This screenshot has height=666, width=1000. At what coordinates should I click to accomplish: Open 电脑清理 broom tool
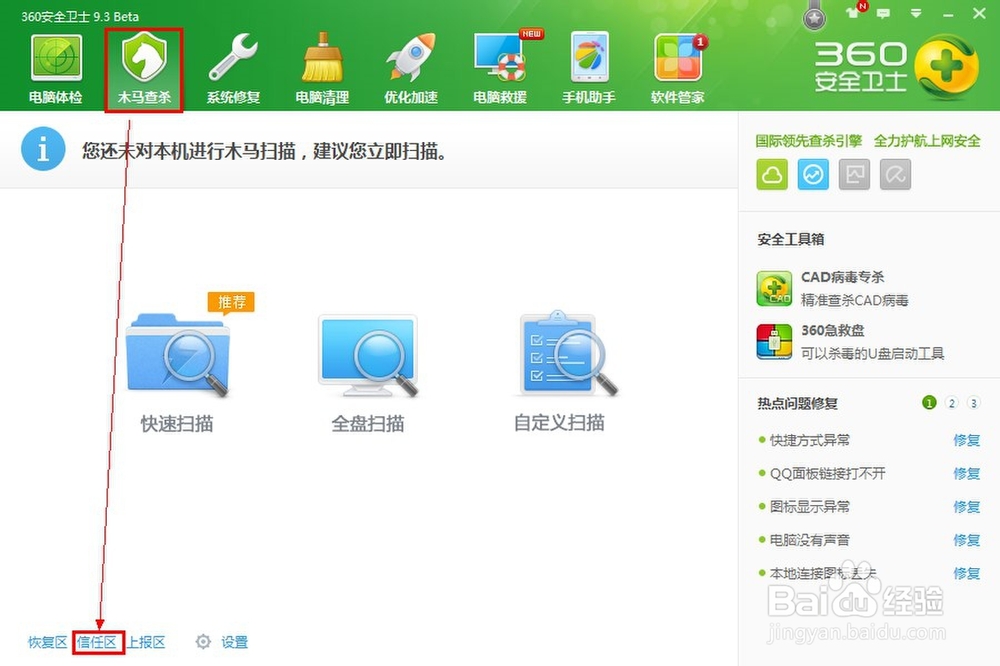[x=322, y=69]
